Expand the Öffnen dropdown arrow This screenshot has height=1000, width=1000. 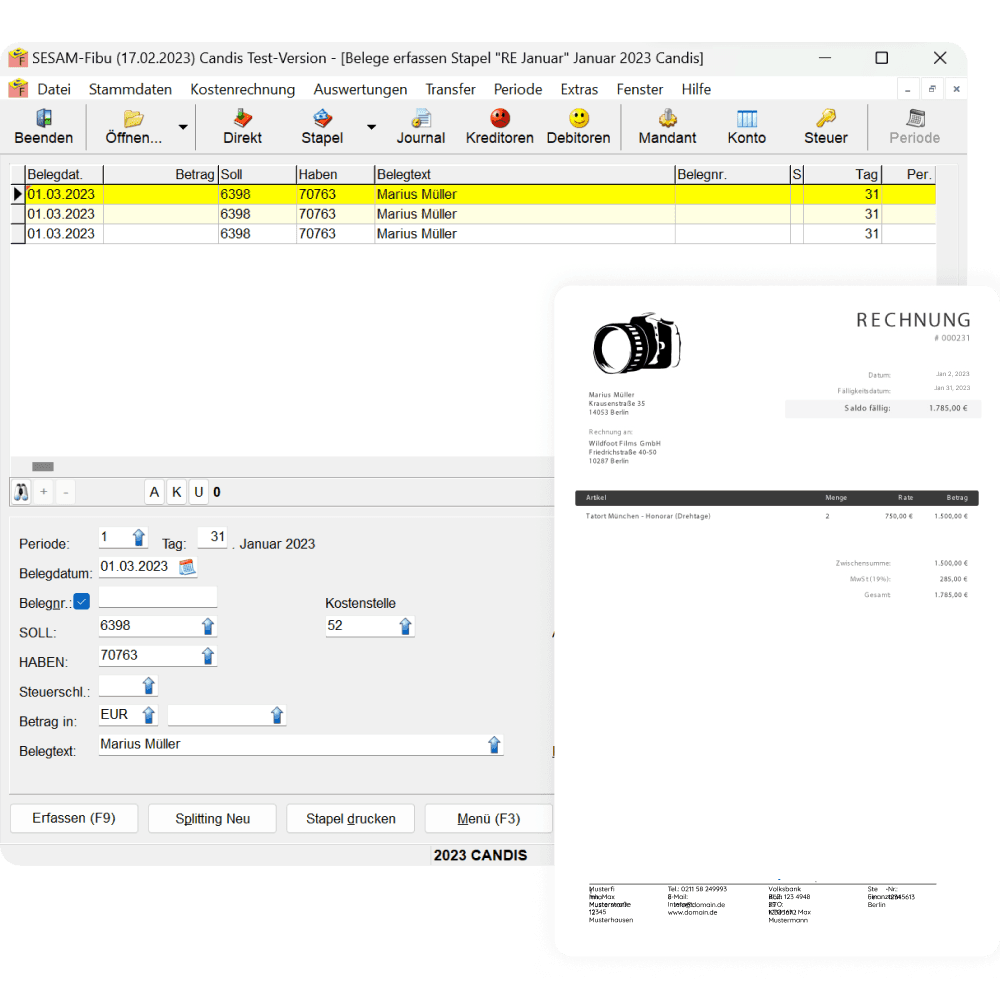click(x=183, y=126)
